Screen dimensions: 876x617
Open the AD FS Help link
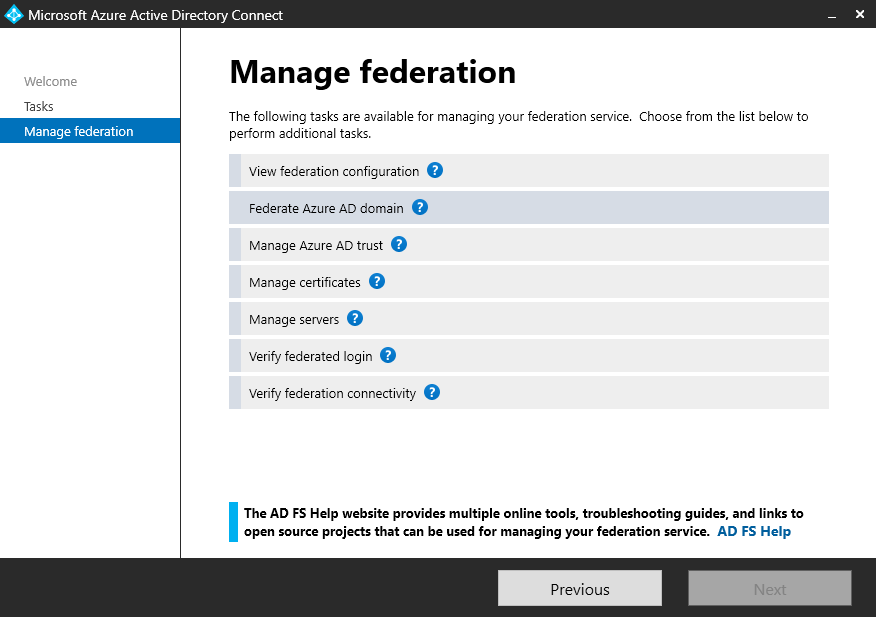pyautogui.click(x=754, y=531)
